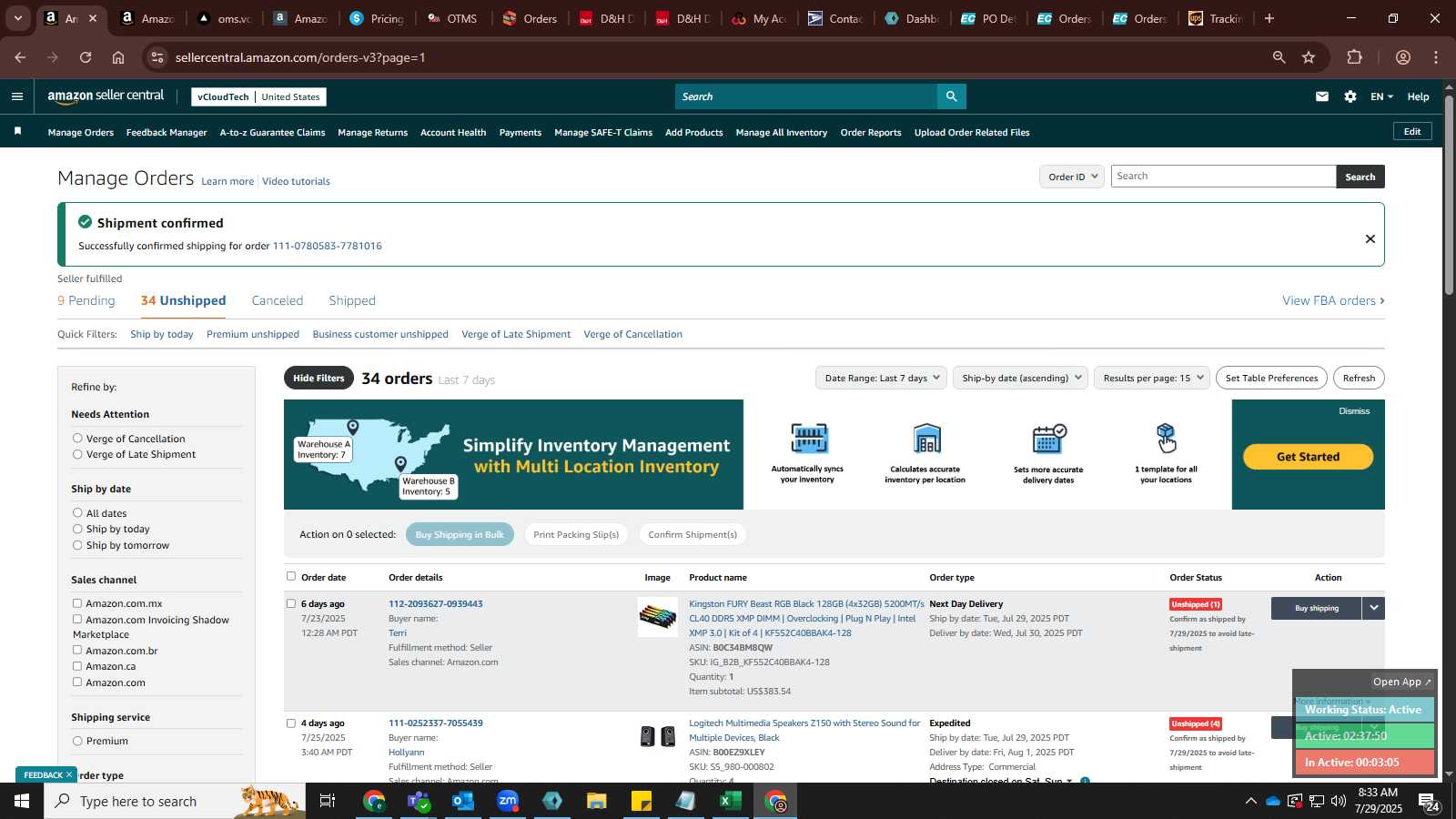Open Outlook from the taskbar
Image resolution: width=1456 pixels, height=819 pixels.
463,801
